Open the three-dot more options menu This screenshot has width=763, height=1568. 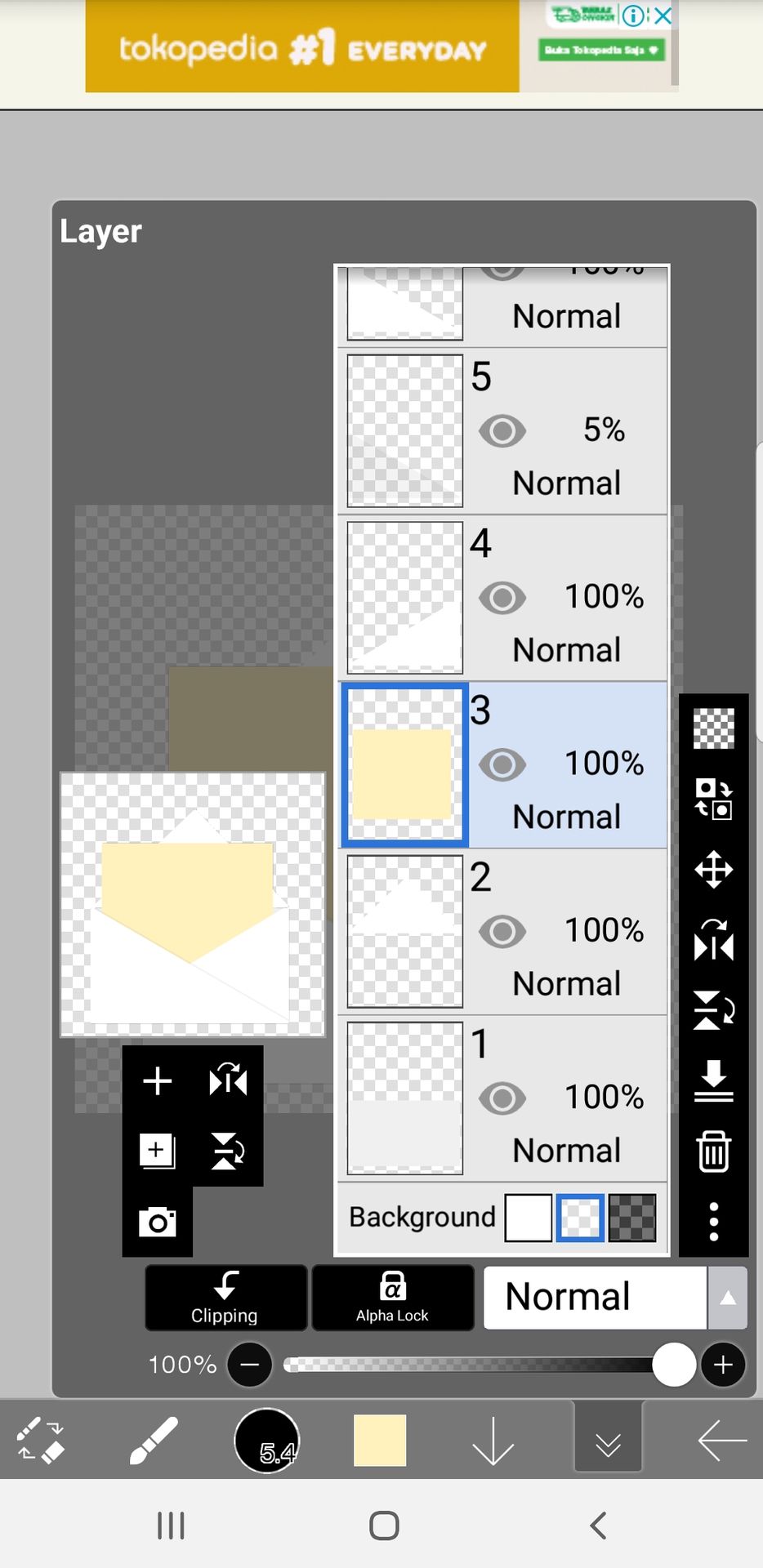(x=713, y=1222)
